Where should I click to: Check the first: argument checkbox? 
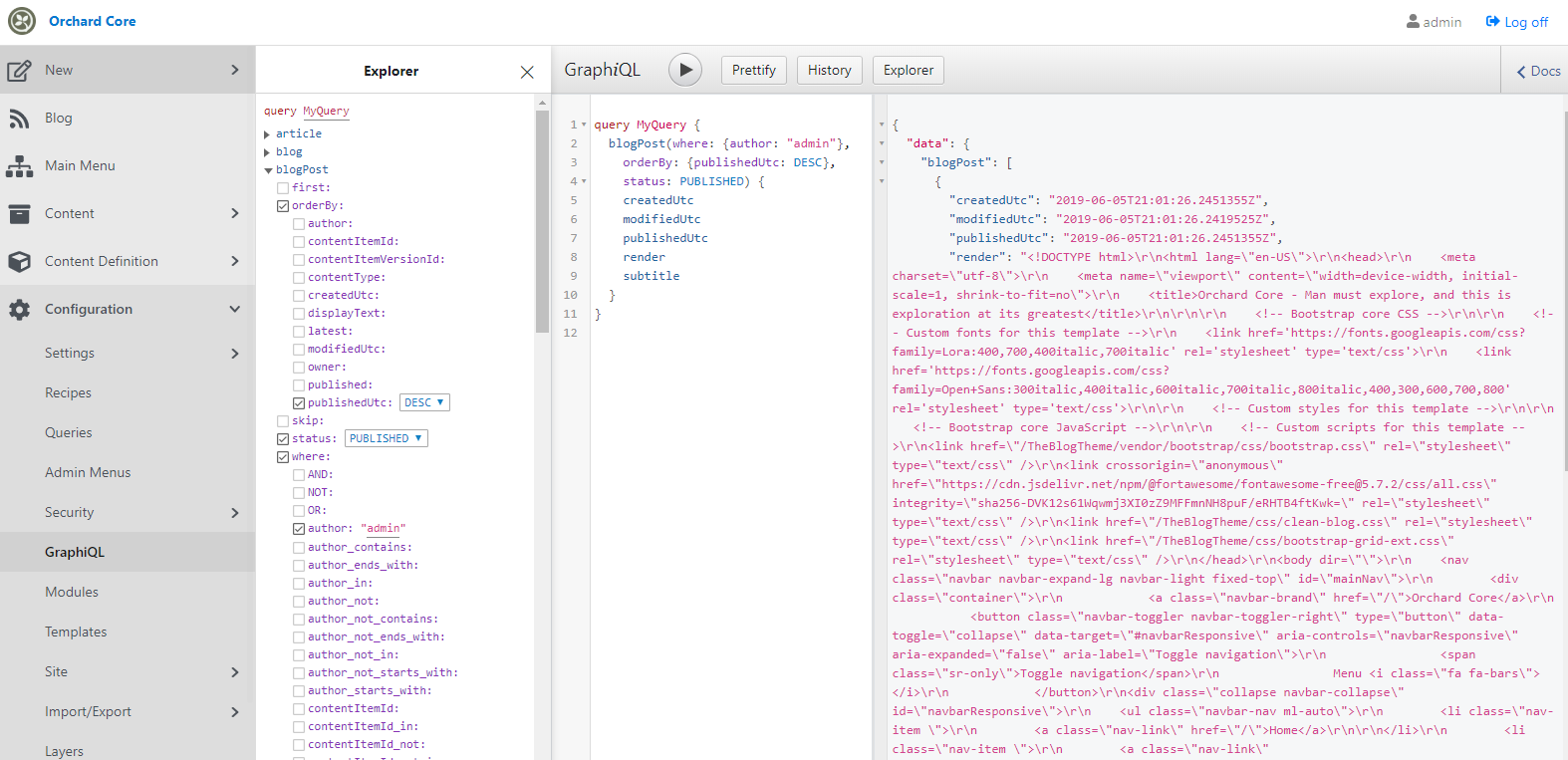point(283,187)
